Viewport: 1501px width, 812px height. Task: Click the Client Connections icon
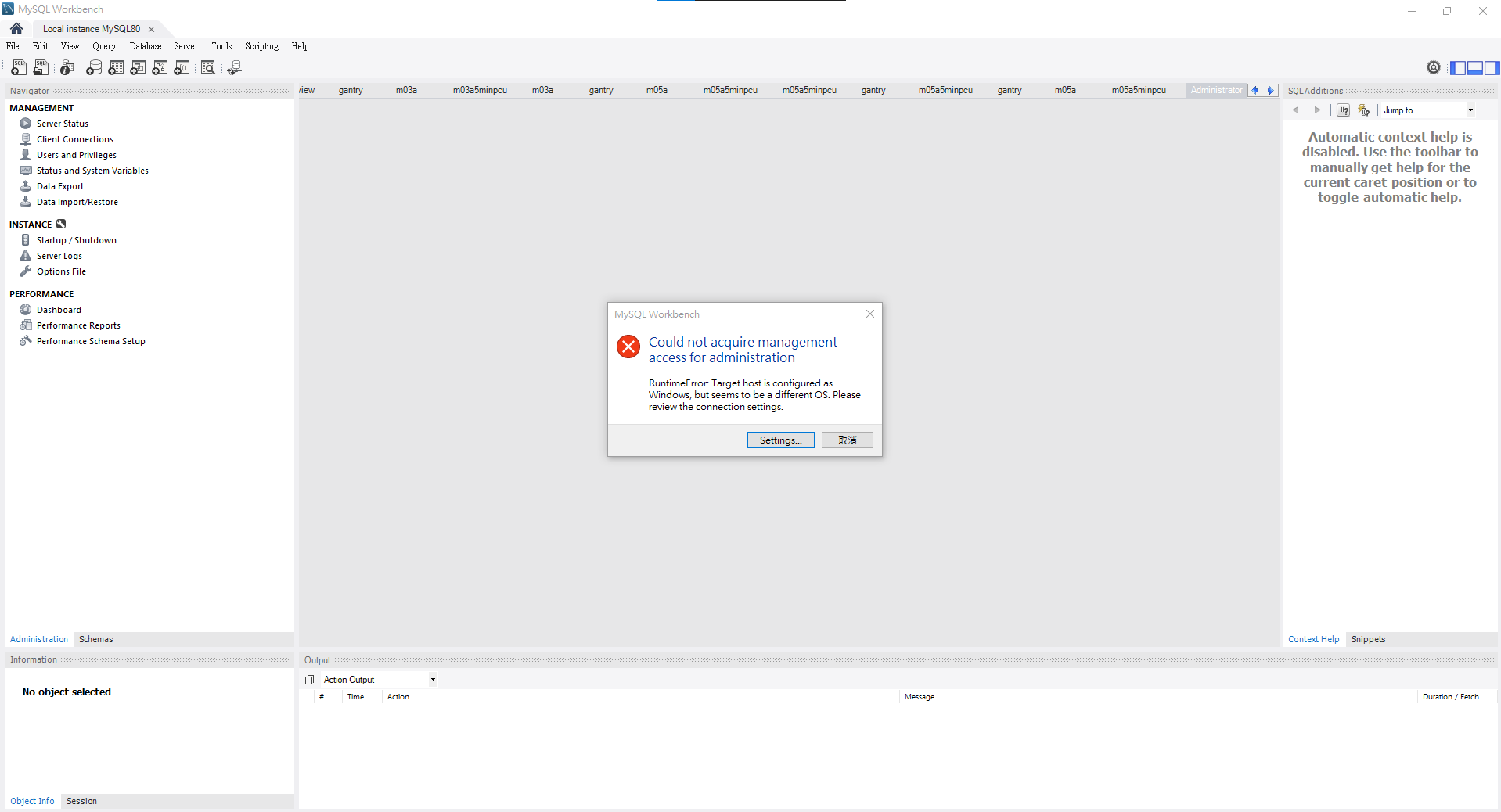click(26, 139)
